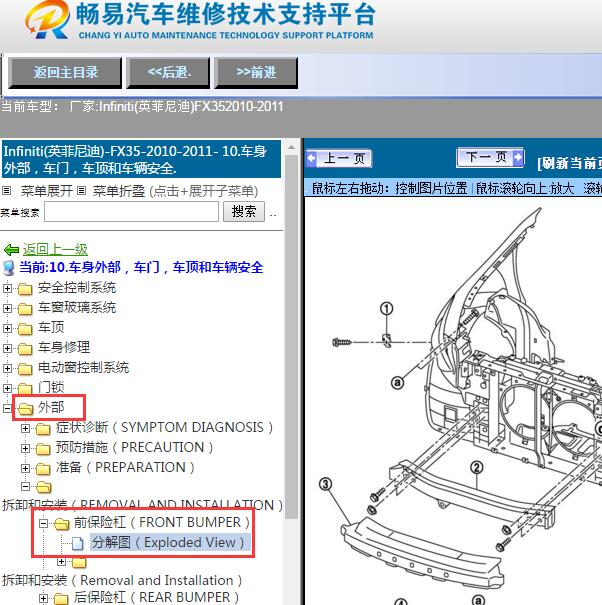The height and width of the screenshot is (605, 602).
Task: Click the 搜索 search button
Action: click(244, 211)
